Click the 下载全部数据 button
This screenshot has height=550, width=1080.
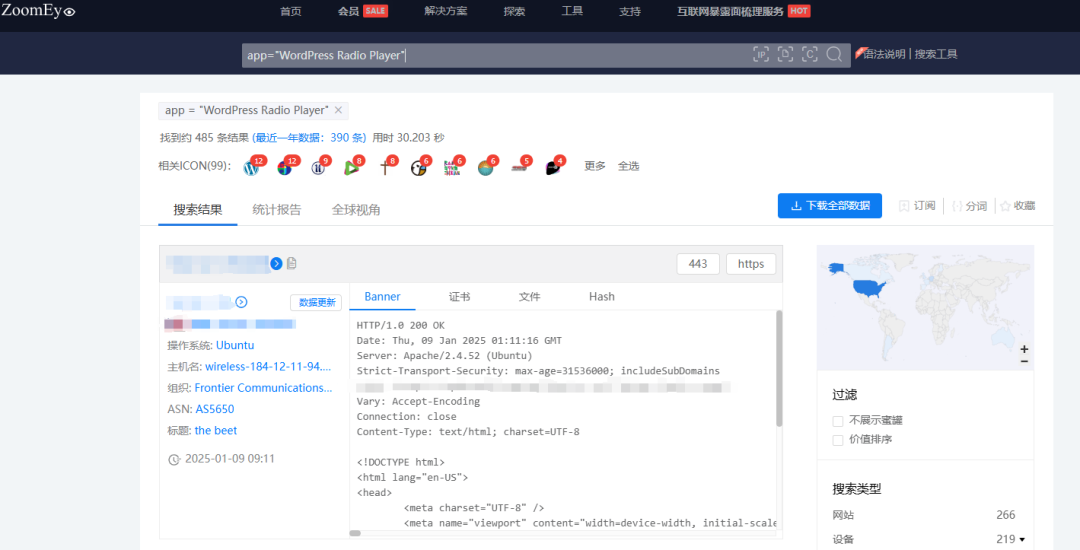point(830,206)
